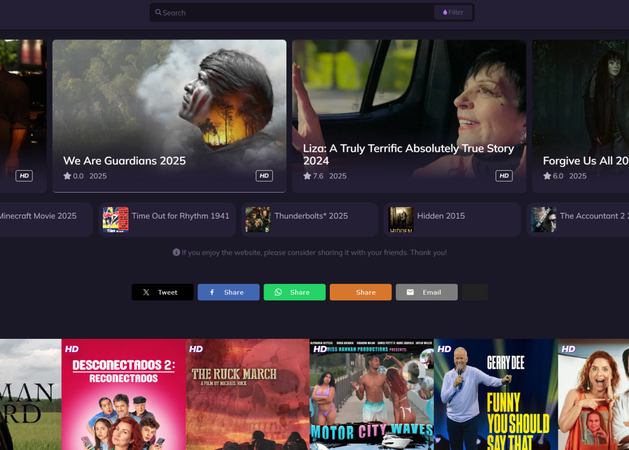Click Hidden 2015 poster thumbnail
The width and height of the screenshot is (629, 450).
[x=401, y=219]
